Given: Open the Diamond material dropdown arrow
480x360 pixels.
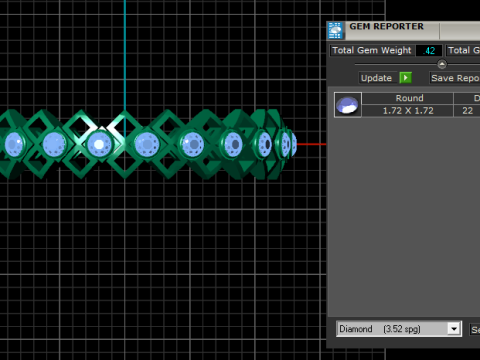Looking at the screenshot, I should click(x=454, y=329).
